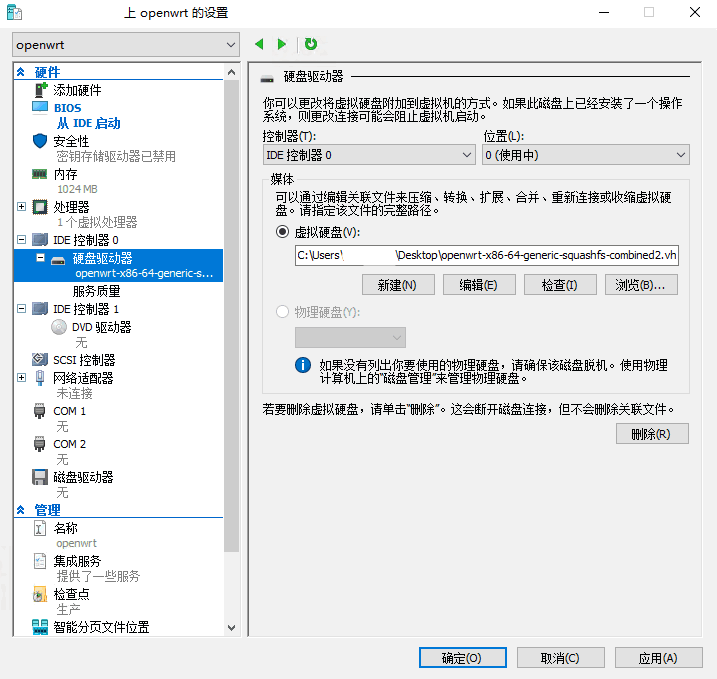This screenshot has width=717, height=679.
Task: Click the 检查(I) button
Action: tap(560, 285)
